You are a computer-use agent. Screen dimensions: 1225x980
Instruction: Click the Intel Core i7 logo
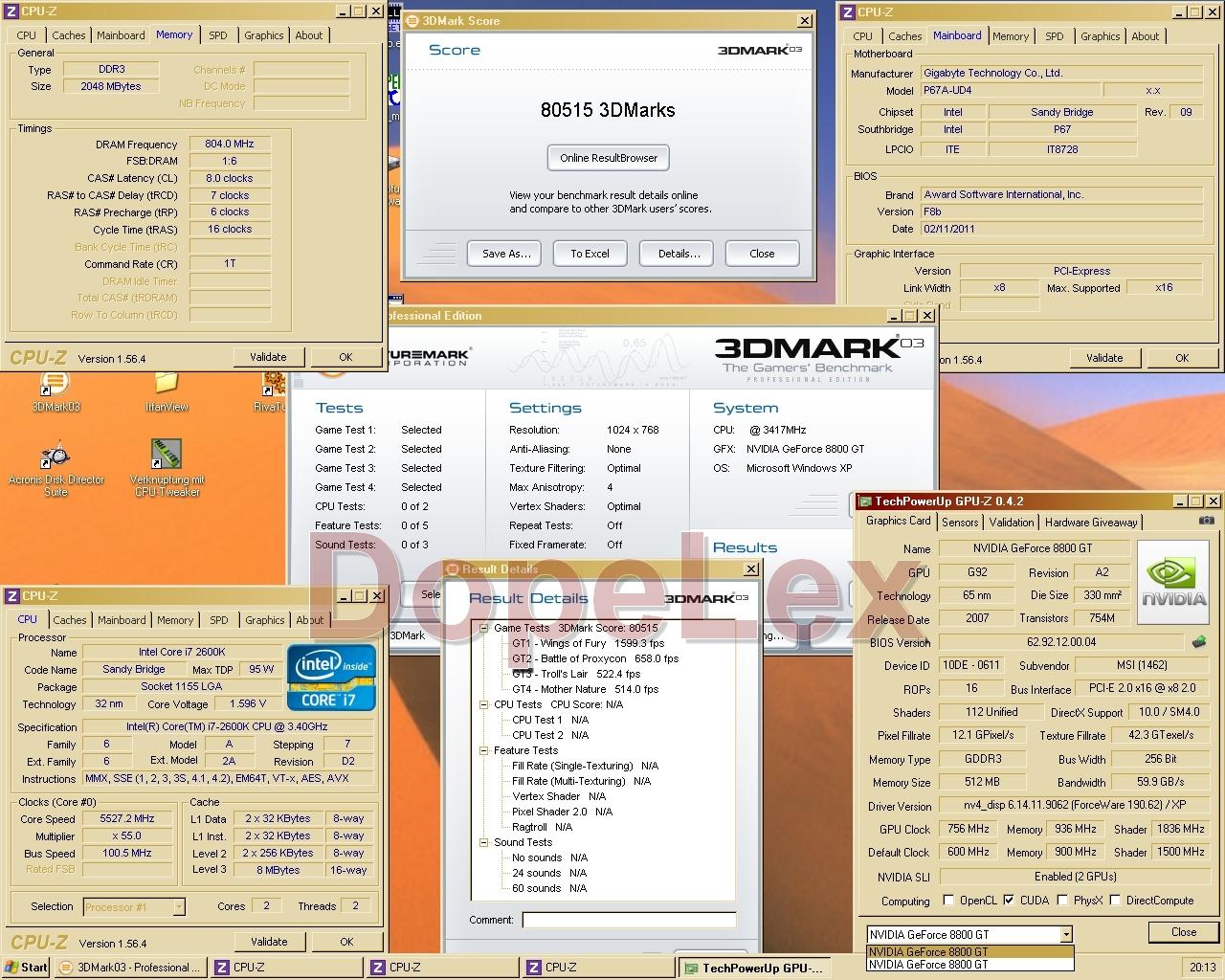tap(331, 679)
